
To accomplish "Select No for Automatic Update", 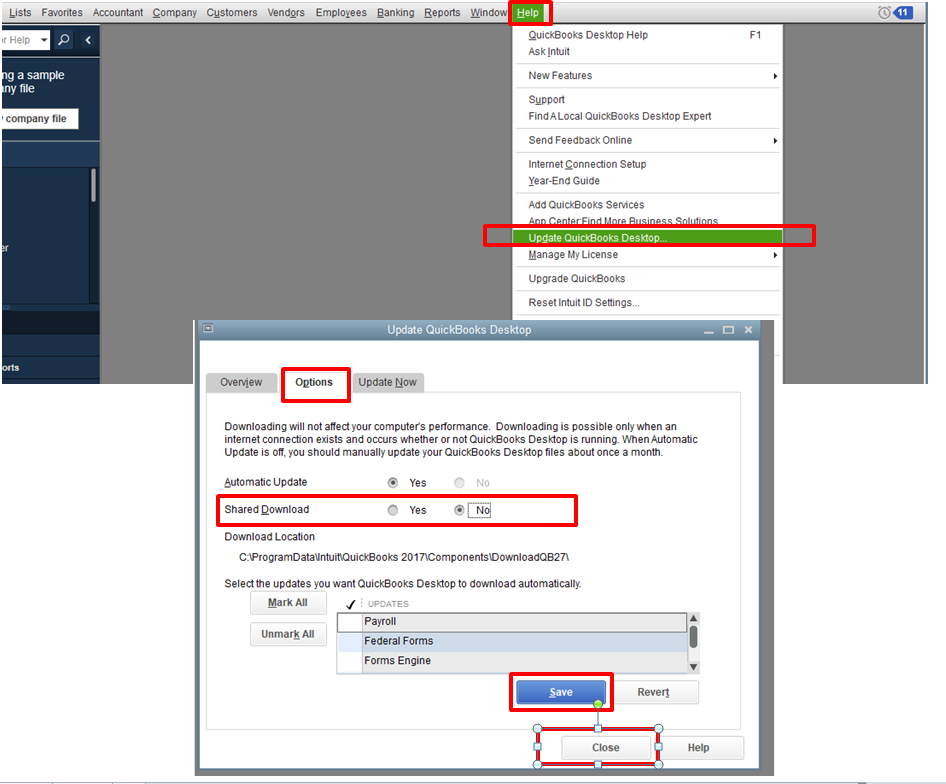I will [459, 483].
